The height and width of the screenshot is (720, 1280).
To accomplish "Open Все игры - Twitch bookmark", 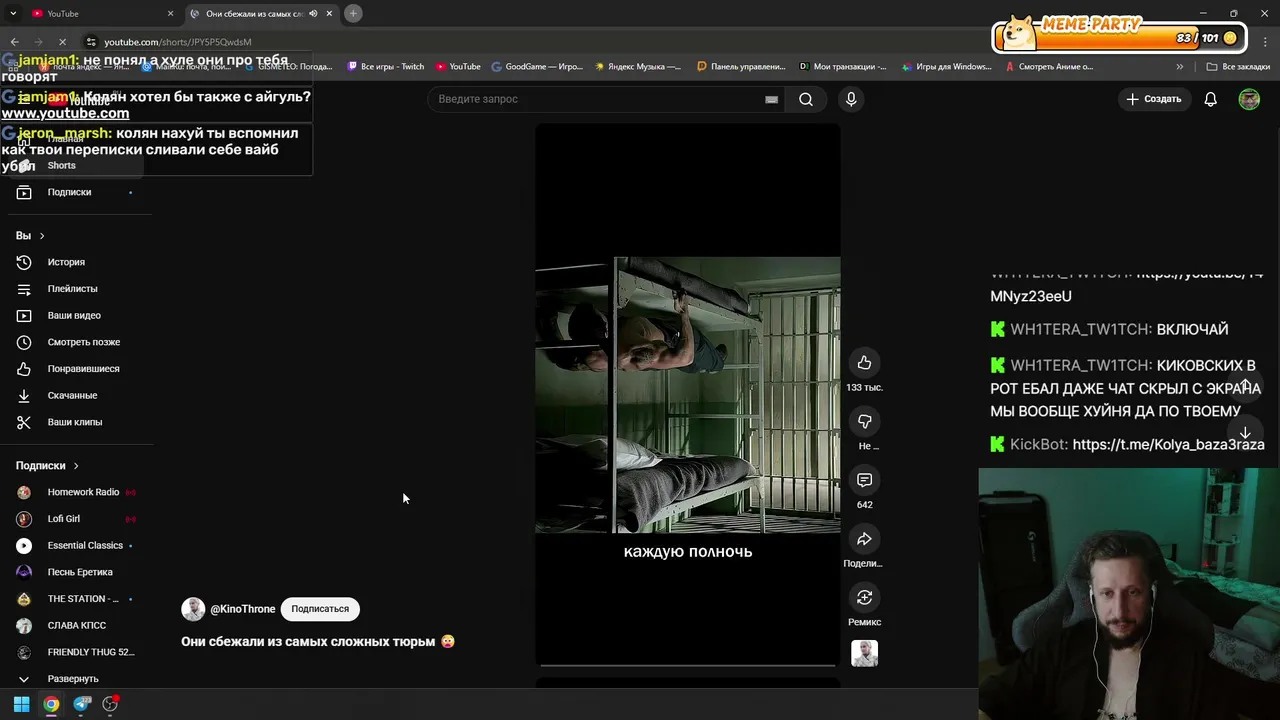I will click(x=385, y=67).
